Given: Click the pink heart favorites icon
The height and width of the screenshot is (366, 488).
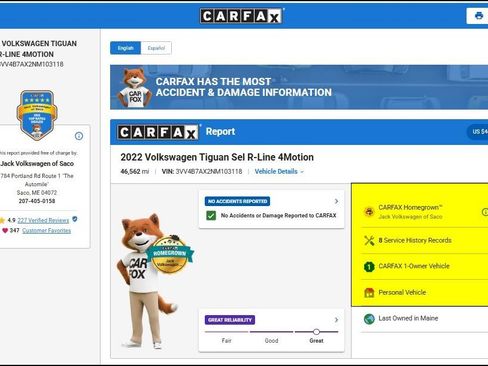Looking at the screenshot, I should point(5,230).
